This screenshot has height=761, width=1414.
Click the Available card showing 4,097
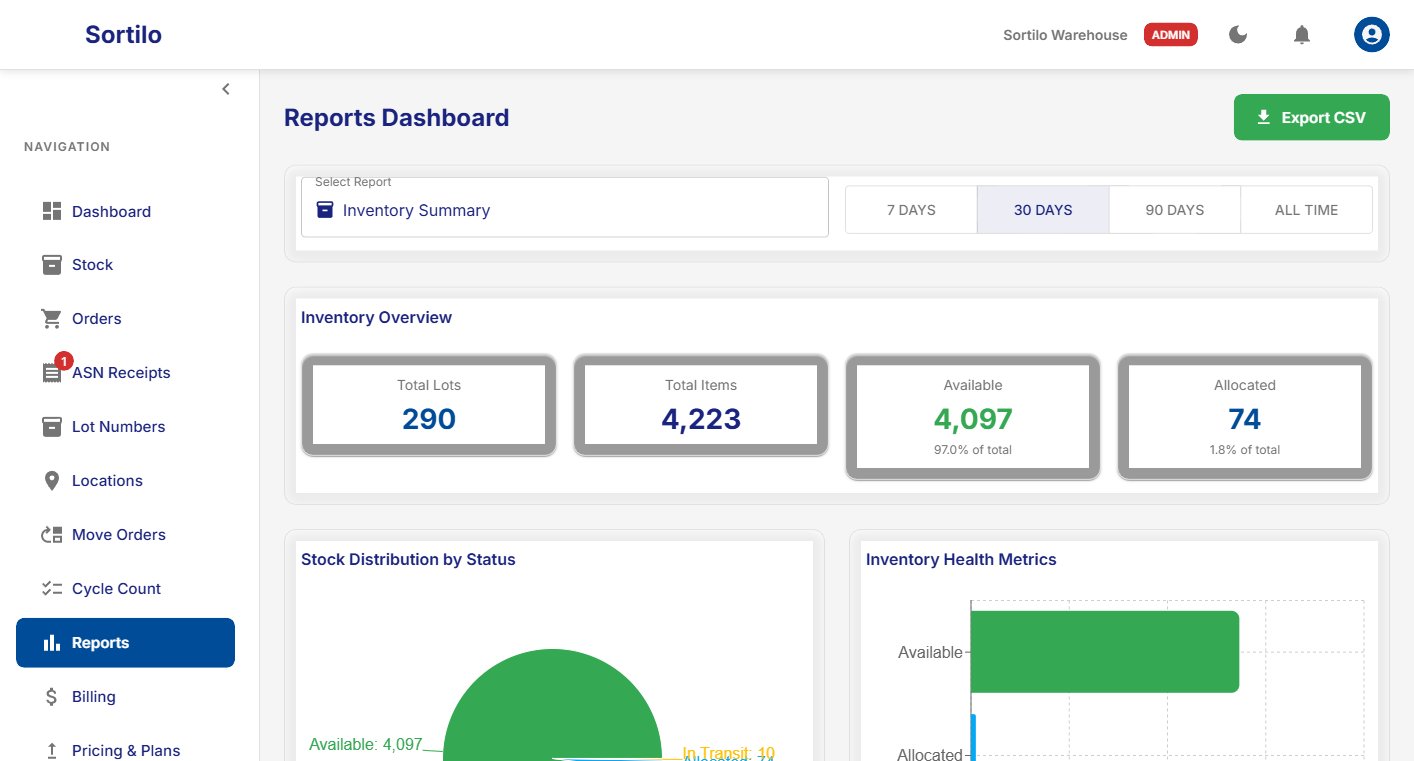(973, 417)
